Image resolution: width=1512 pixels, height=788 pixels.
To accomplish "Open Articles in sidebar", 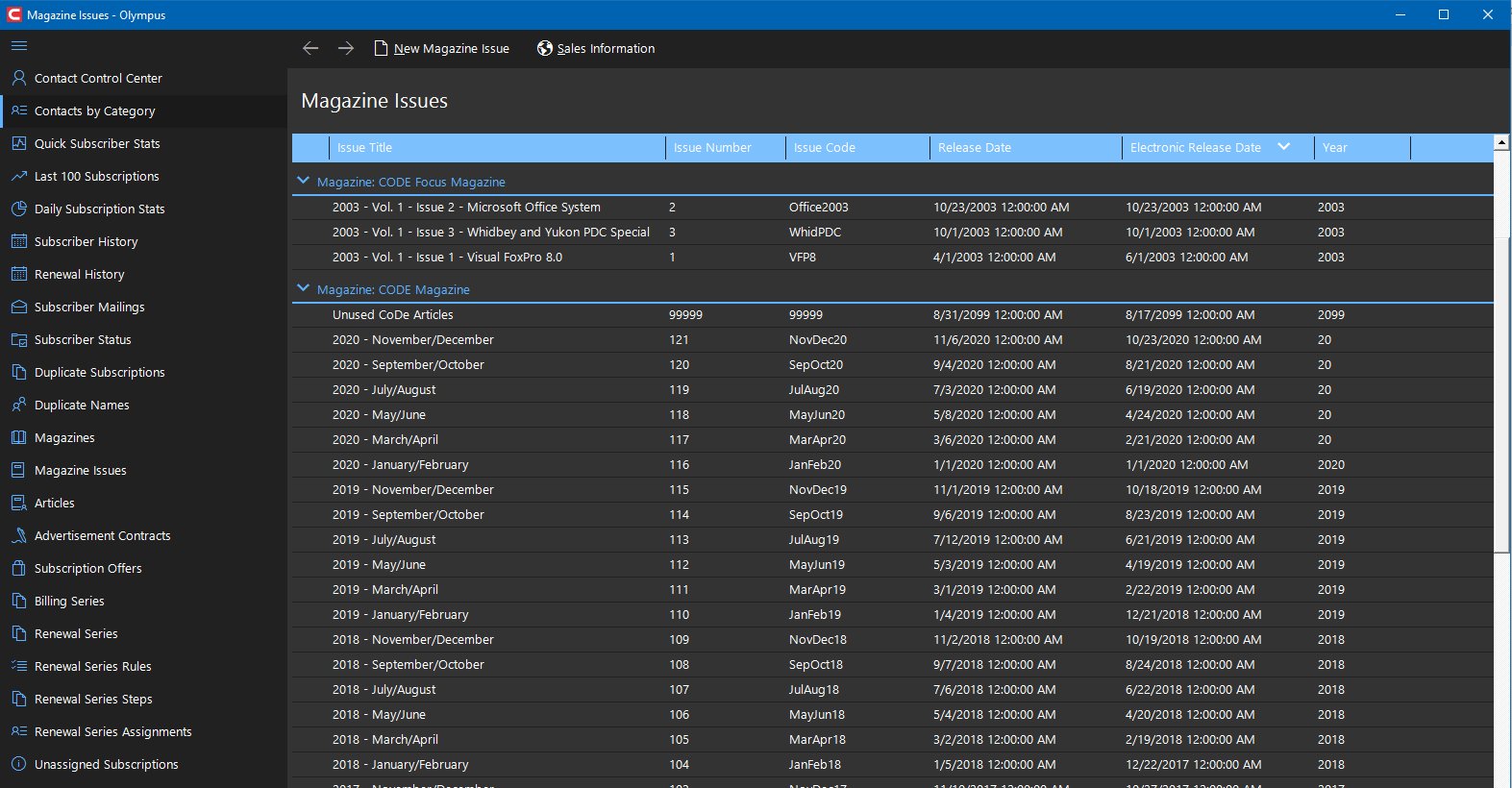I will [x=144, y=503].
